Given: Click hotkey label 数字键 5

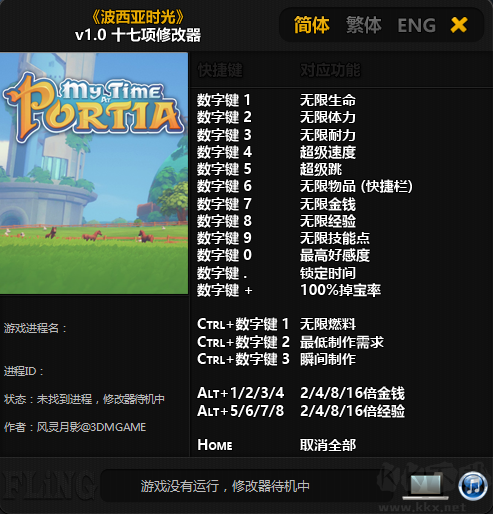Looking at the screenshot, I should click(x=224, y=169).
